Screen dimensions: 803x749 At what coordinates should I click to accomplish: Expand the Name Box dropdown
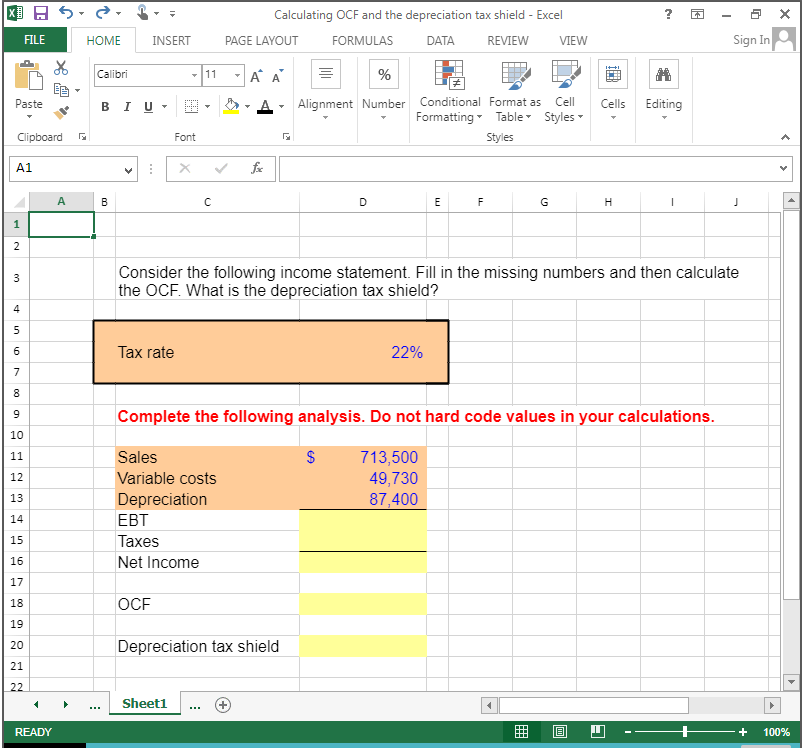point(129,169)
